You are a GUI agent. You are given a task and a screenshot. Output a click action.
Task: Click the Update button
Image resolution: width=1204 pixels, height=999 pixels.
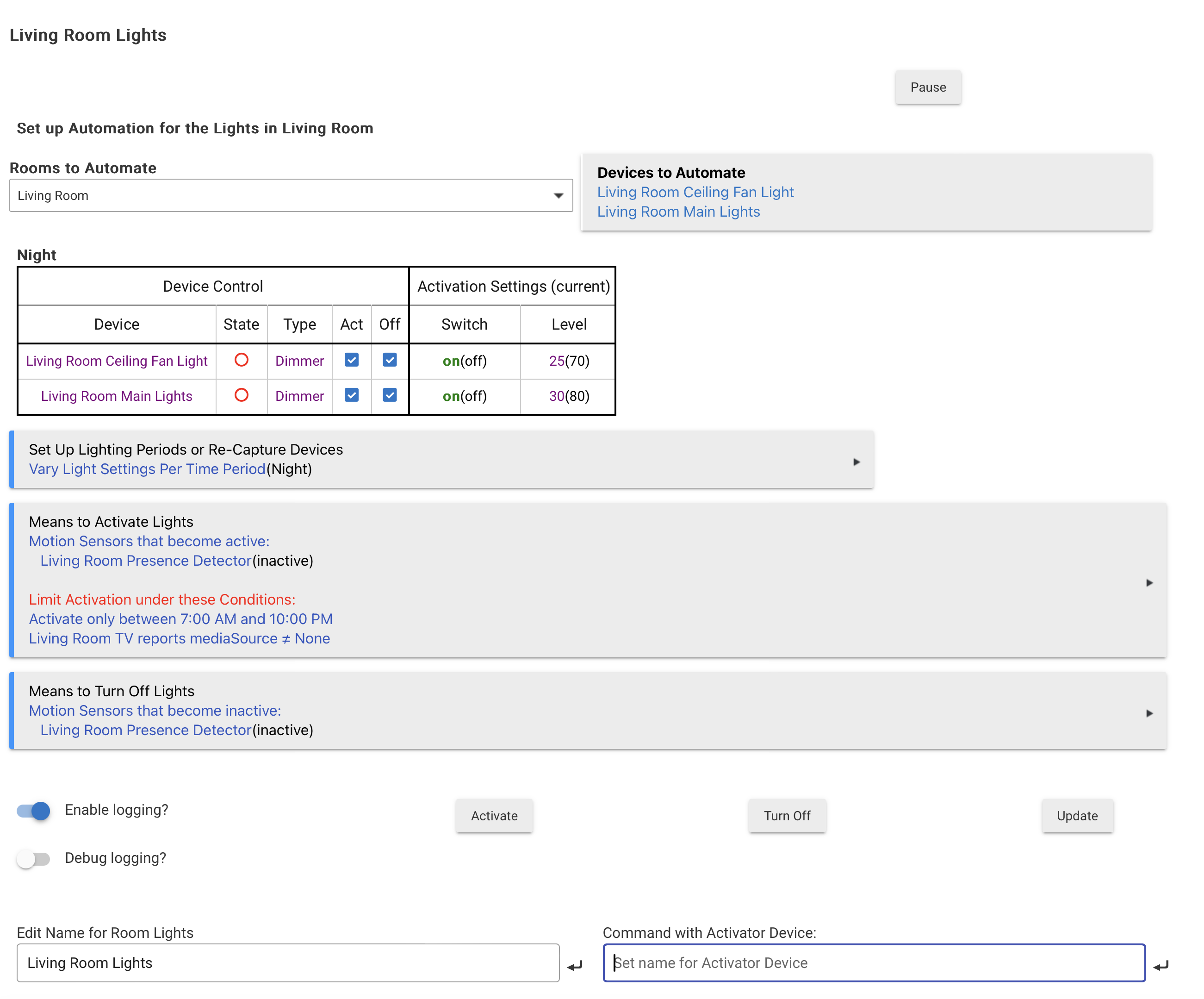[1077, 816]
